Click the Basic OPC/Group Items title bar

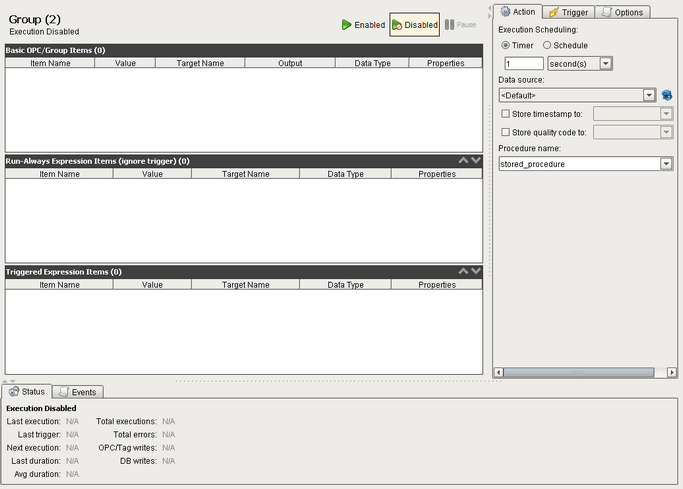(x=244, y=50)
